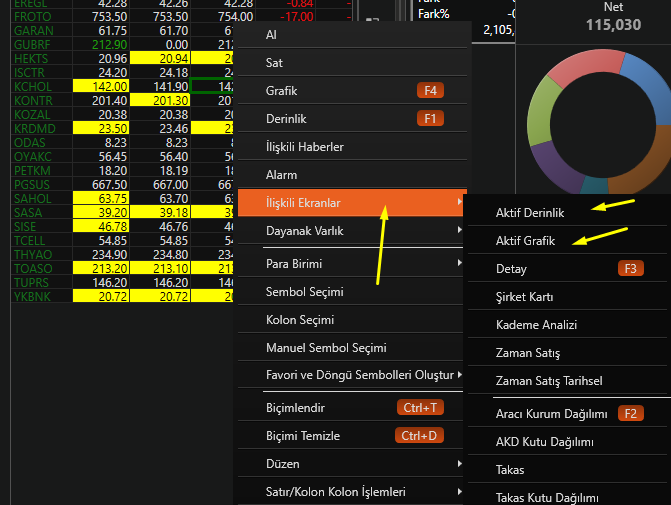Choose İlişkili Haberler in context menu
Image resolution: width=671 pixels, height=505 pixels.
click(304, 147)
